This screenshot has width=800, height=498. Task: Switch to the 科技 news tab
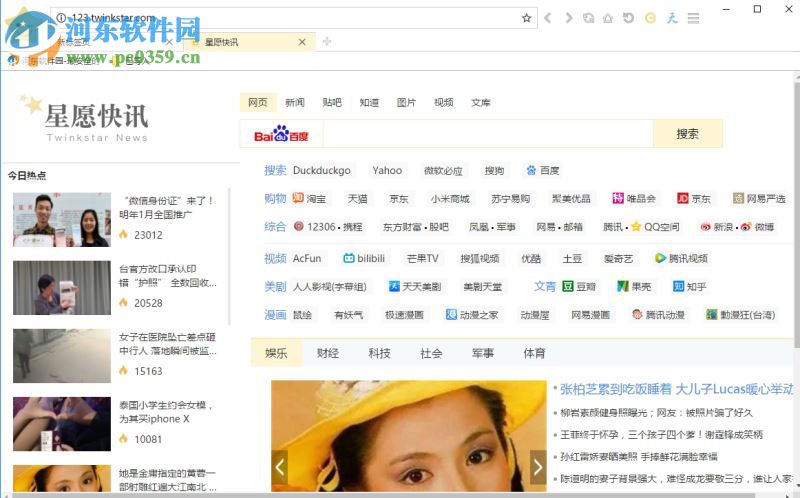380,353
